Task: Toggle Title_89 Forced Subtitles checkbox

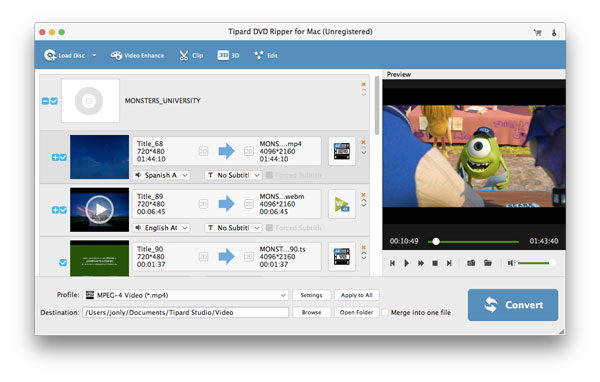Action: [x=269, y=228]
